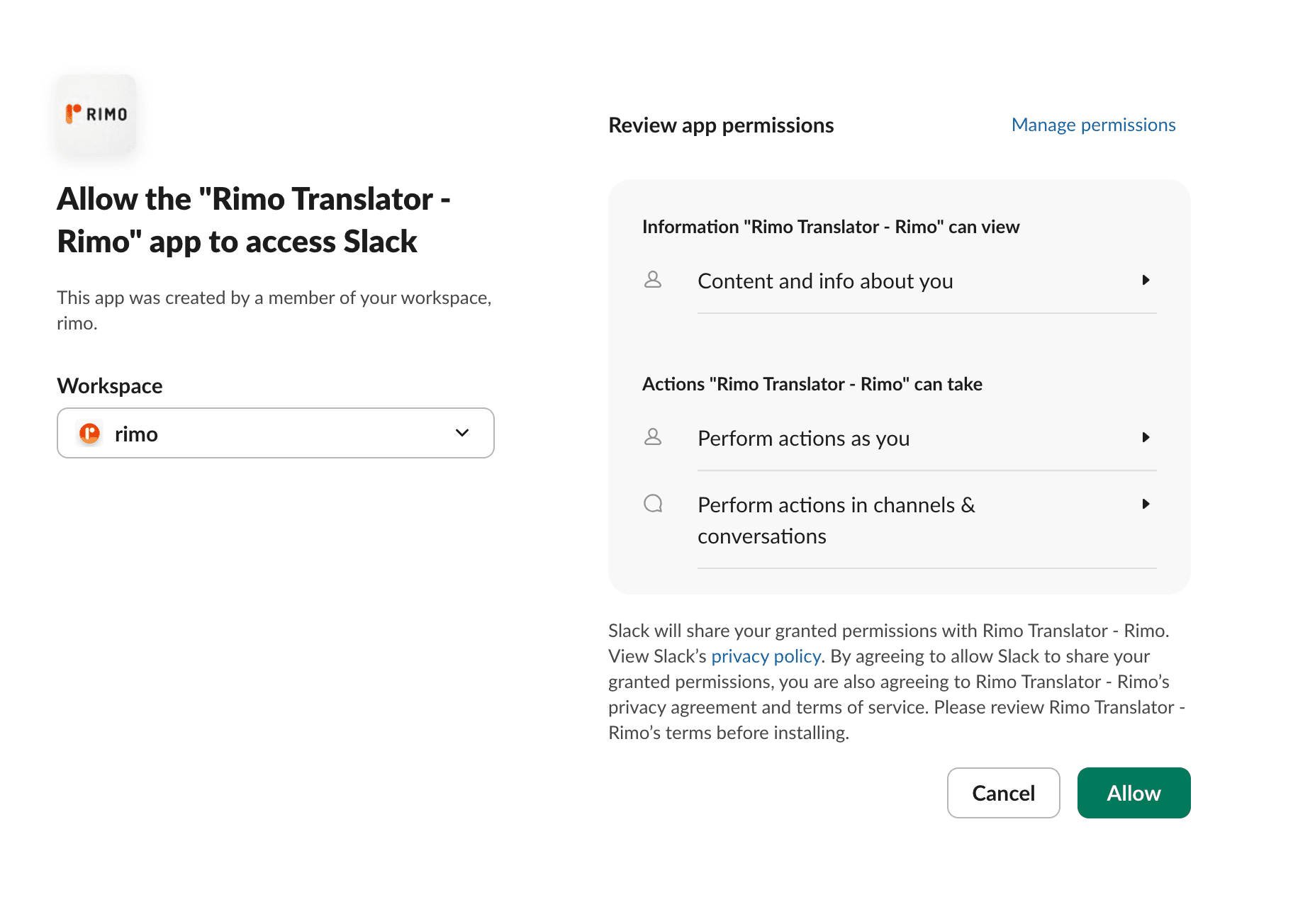Viewport: 1293px width, 924px height.
Task: Click the rimo workspace icon in the selector
Action: [x=89, y=433]
